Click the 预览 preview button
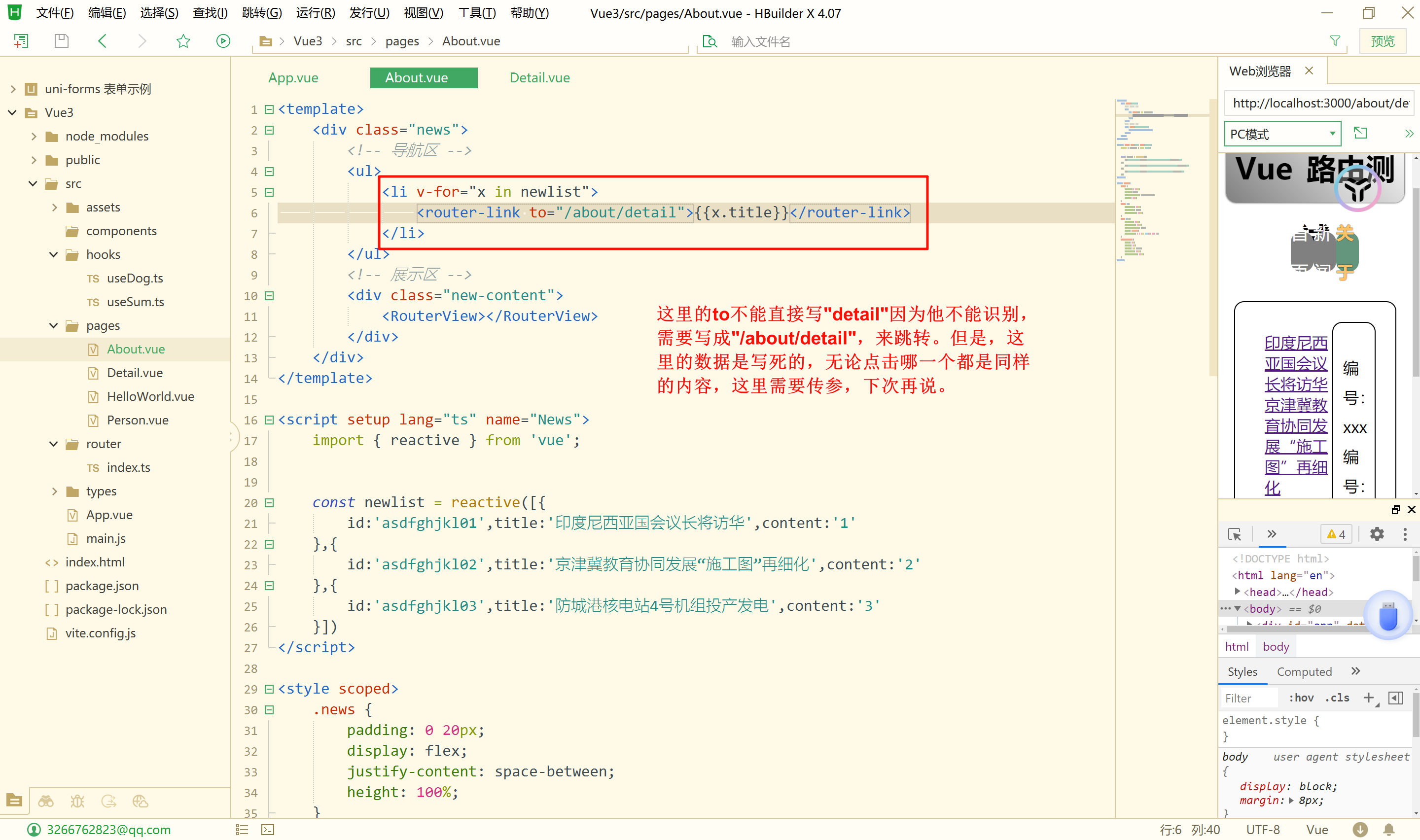Viewport: 1420px width, 840px height. [x=1382, y=41]
